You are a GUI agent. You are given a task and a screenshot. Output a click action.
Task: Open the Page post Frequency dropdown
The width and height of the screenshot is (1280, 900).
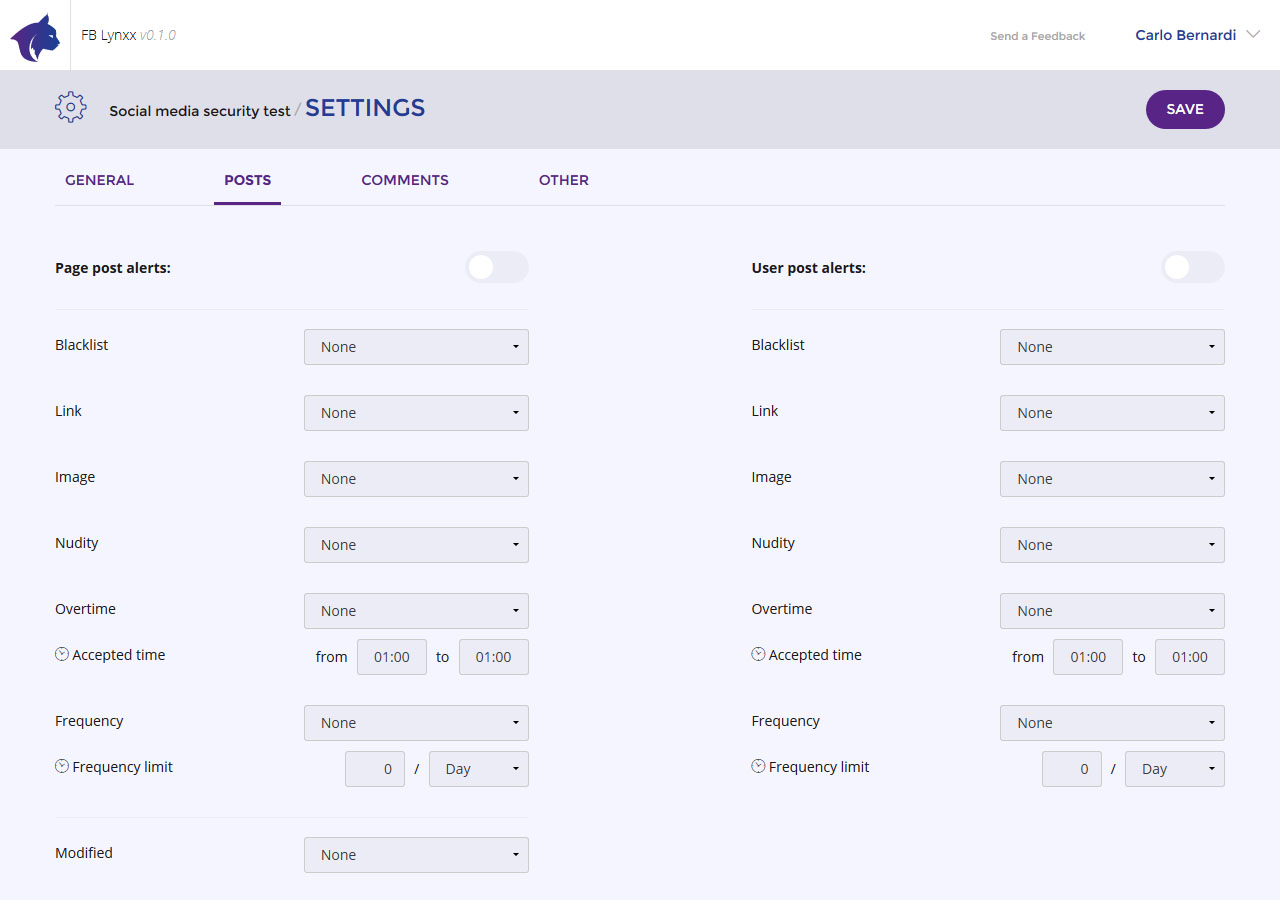[416, 723]
